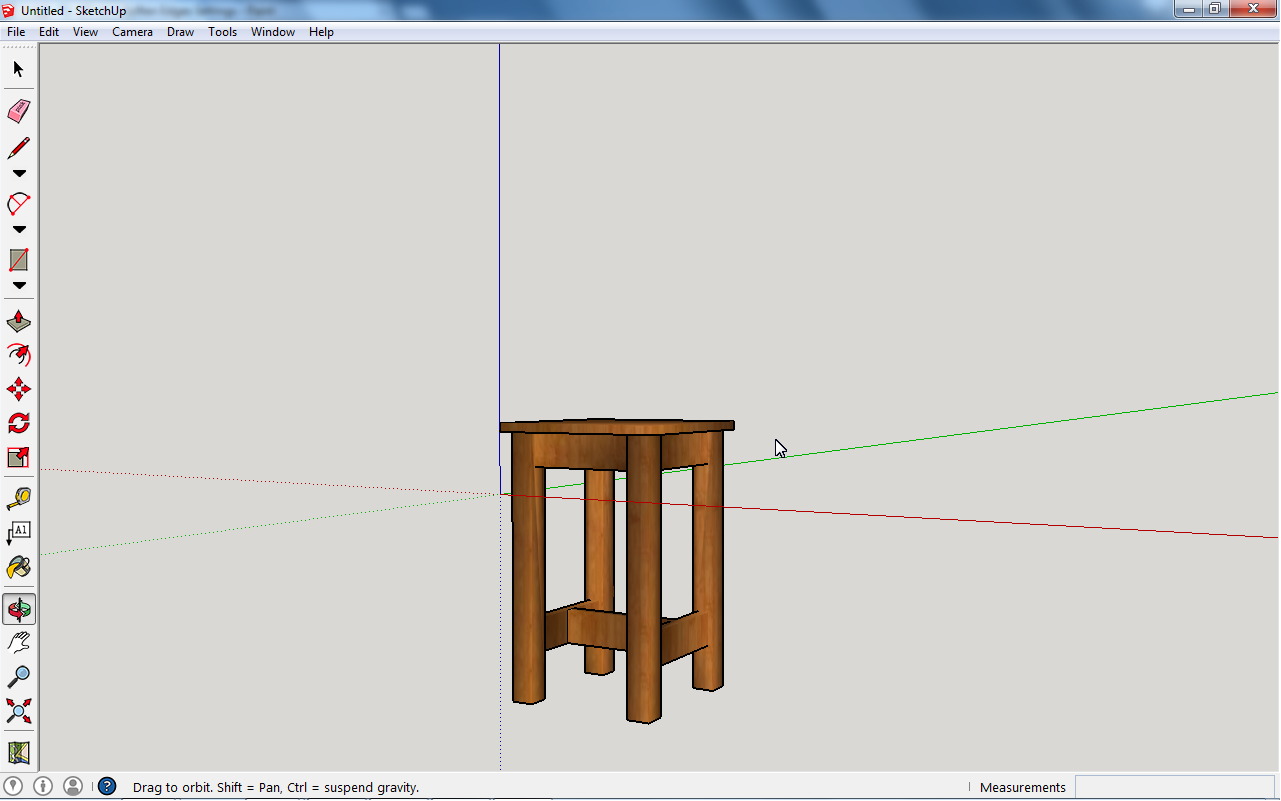Switch to the Pan tool
The width and height of the screenshot is (1281, 801).
(x=18, y=641)
